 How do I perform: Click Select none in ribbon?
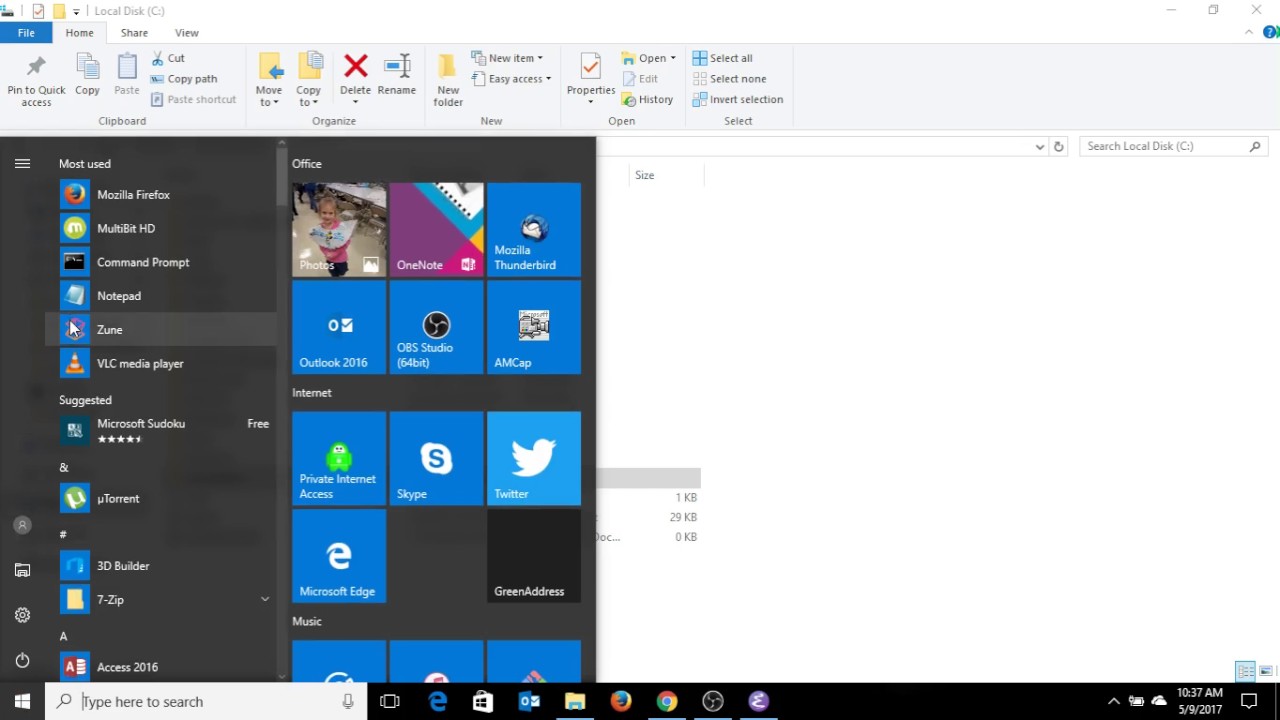(729, 79)
